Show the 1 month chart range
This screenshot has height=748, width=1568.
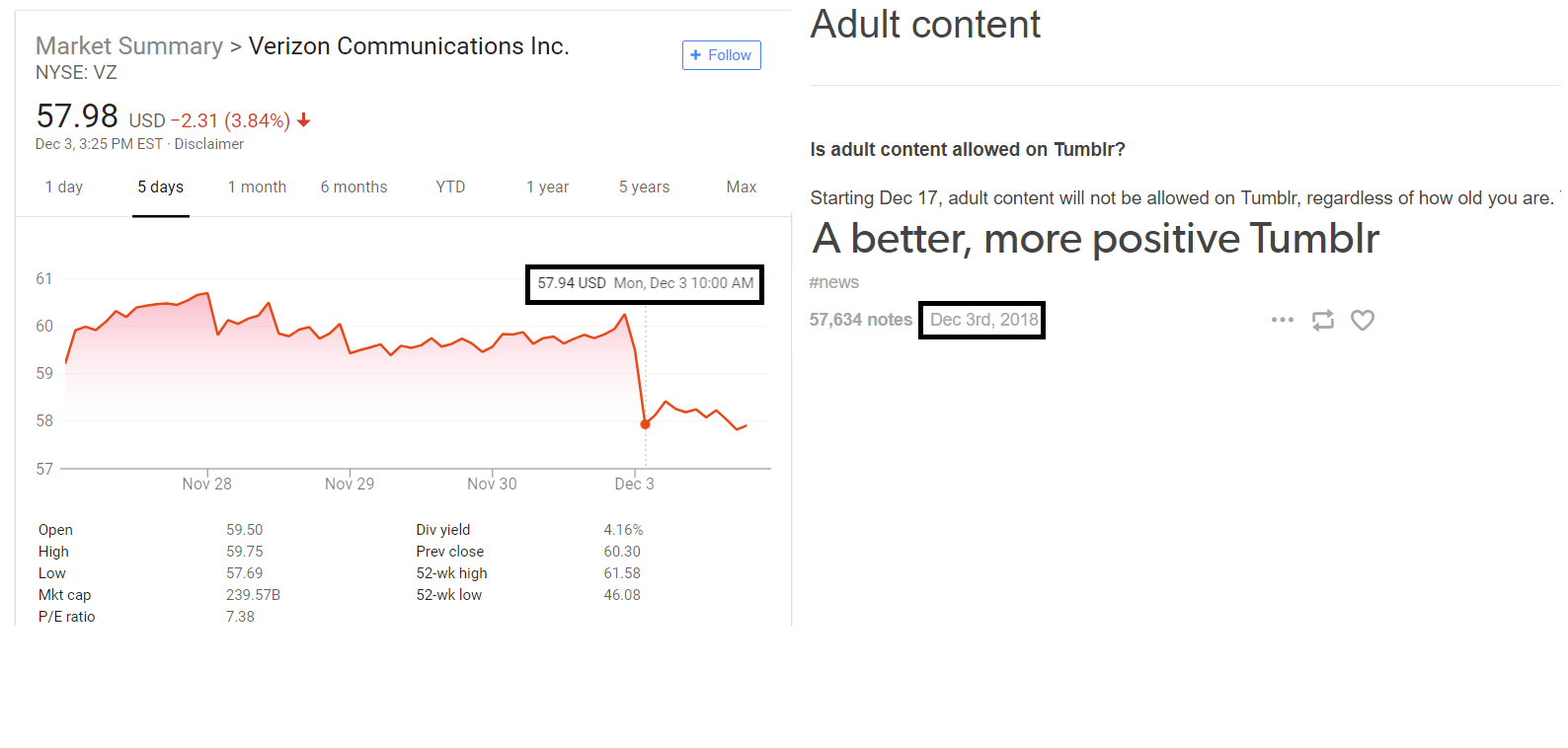[x=257, y=187]
